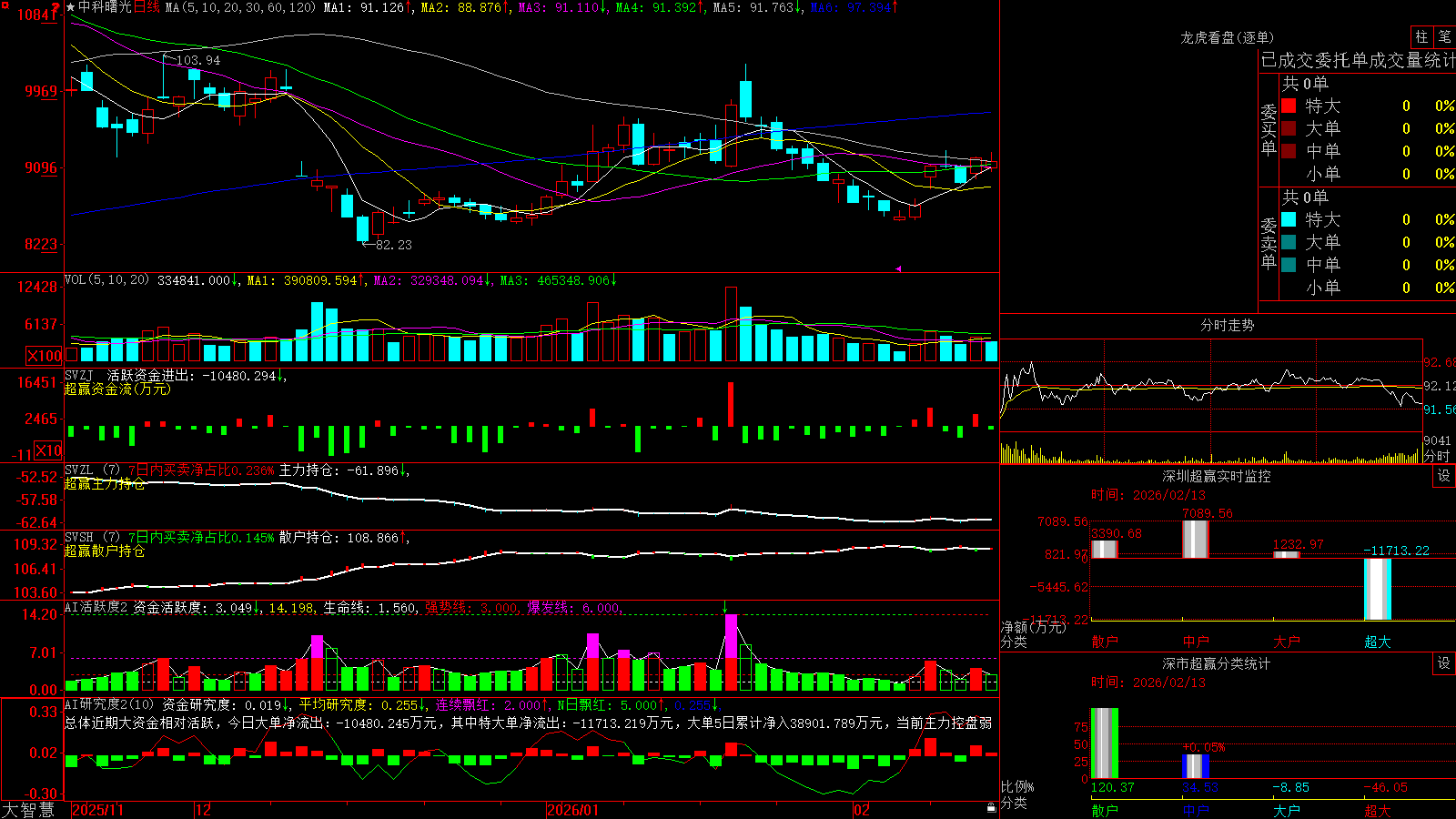This screenshot has width=1456, height=819.
Task: Click the 大智慧 logo at bottom-left
Action: pos(28,809)
